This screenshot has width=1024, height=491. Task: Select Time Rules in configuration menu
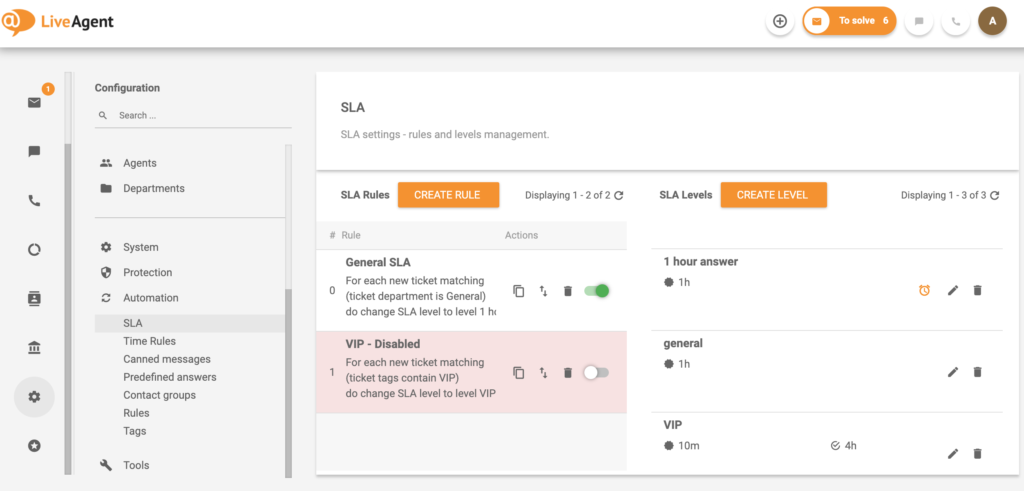click(x=149, y=341)
